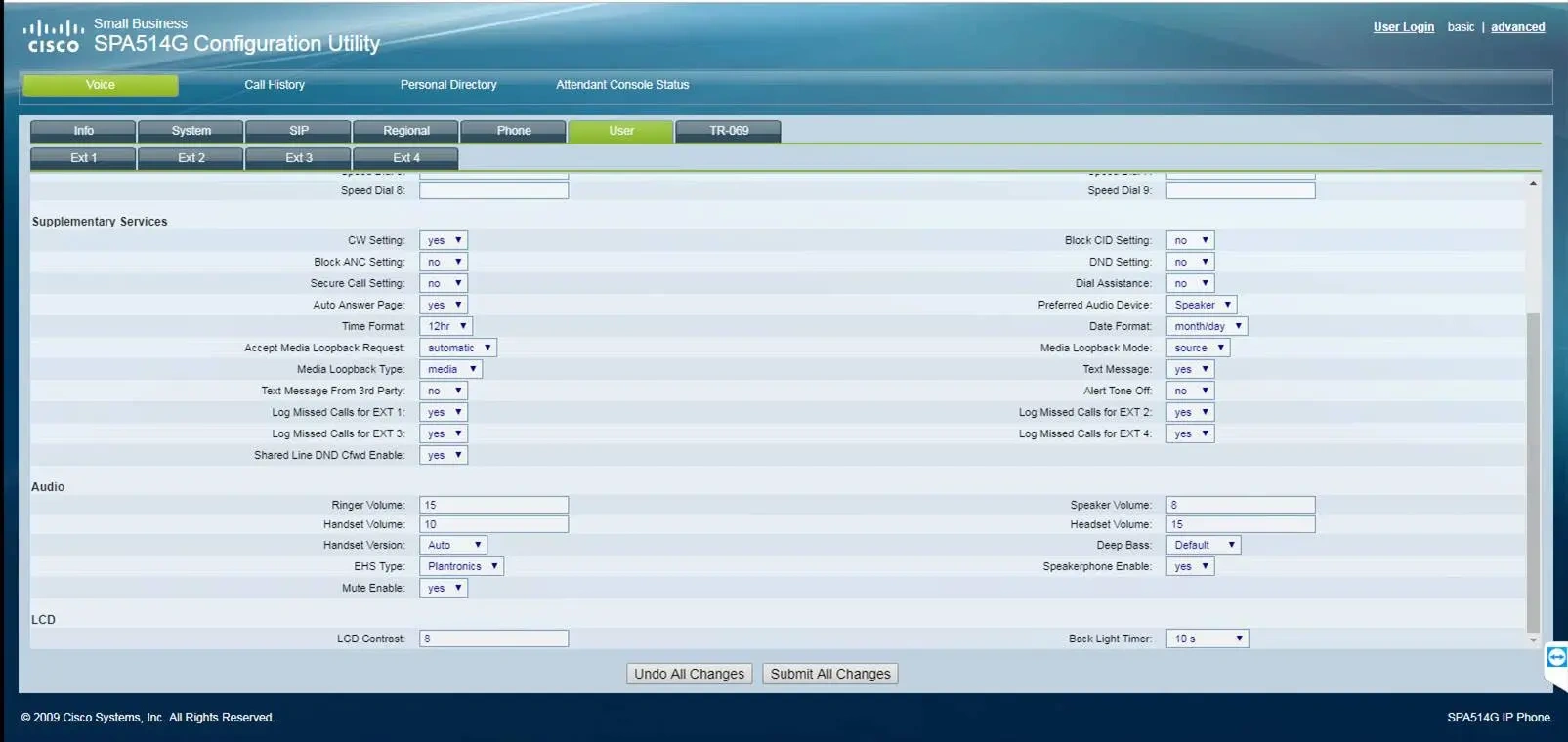
Task: Go to the Call History menu
Action: tap(275, 85)
